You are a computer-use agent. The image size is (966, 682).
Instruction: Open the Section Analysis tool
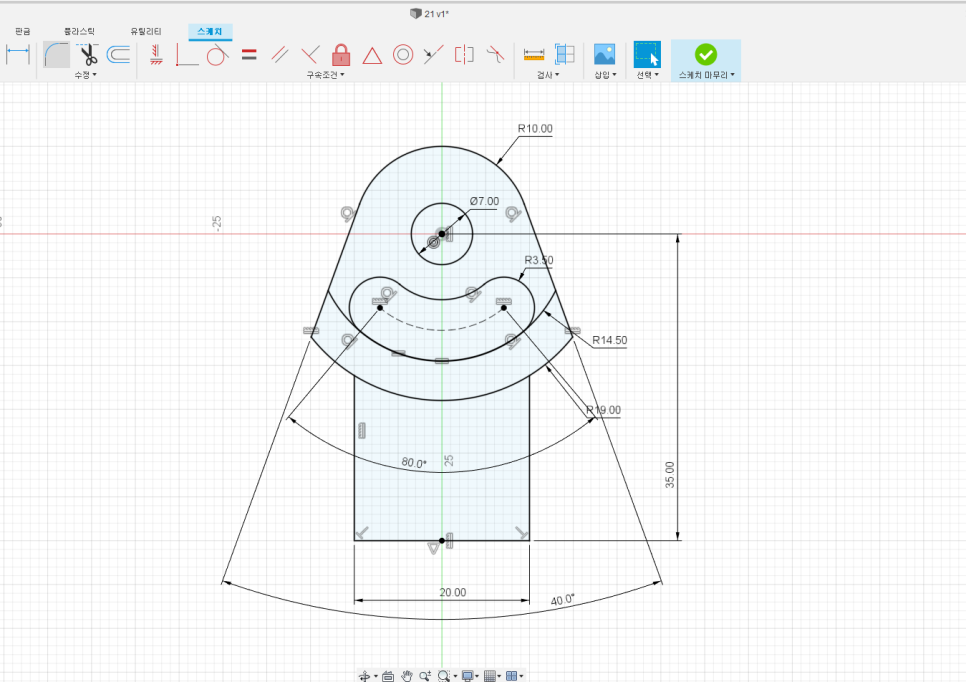click(564, 55)
